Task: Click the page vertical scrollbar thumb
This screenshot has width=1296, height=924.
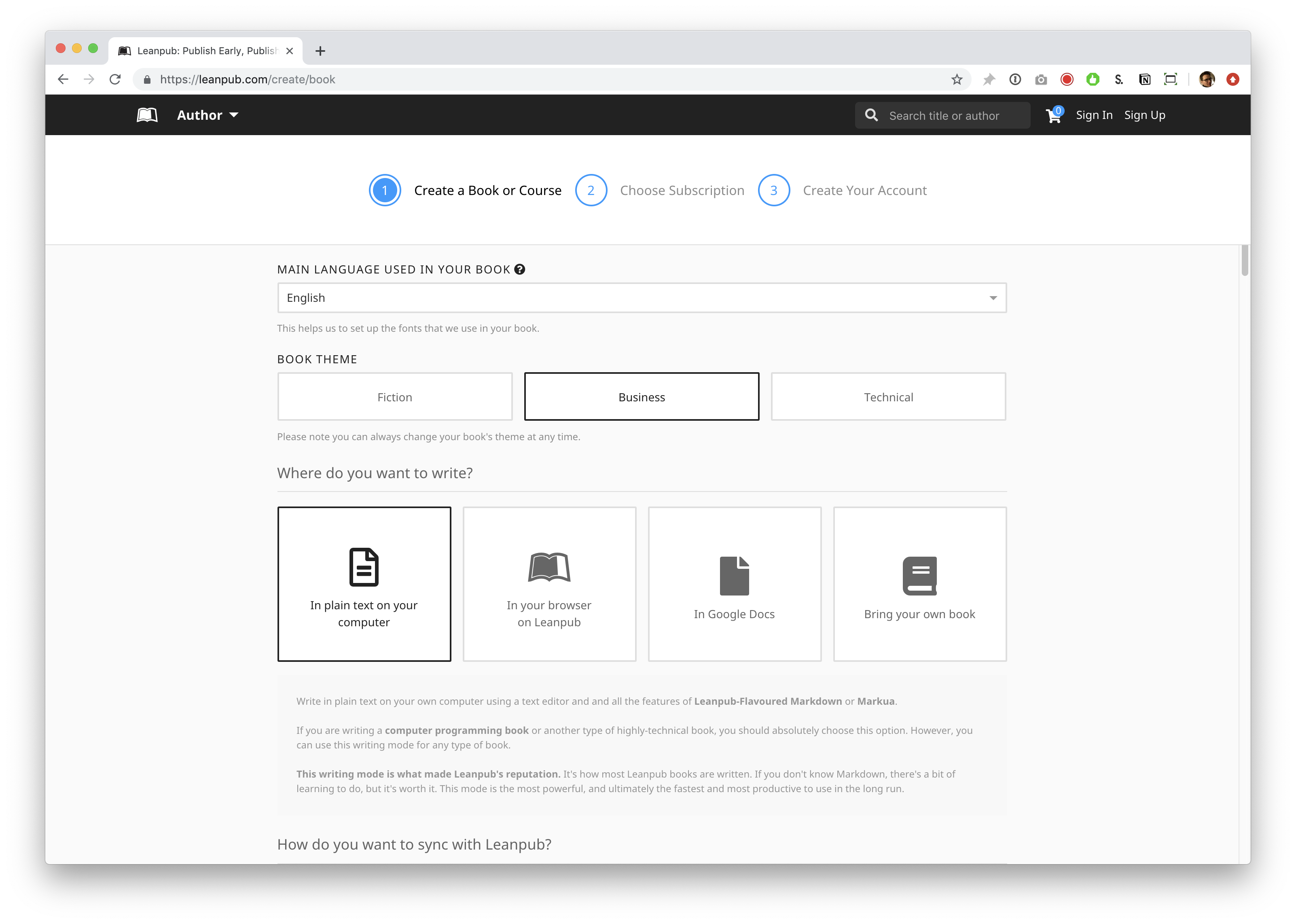Action: coord(1244,261)
